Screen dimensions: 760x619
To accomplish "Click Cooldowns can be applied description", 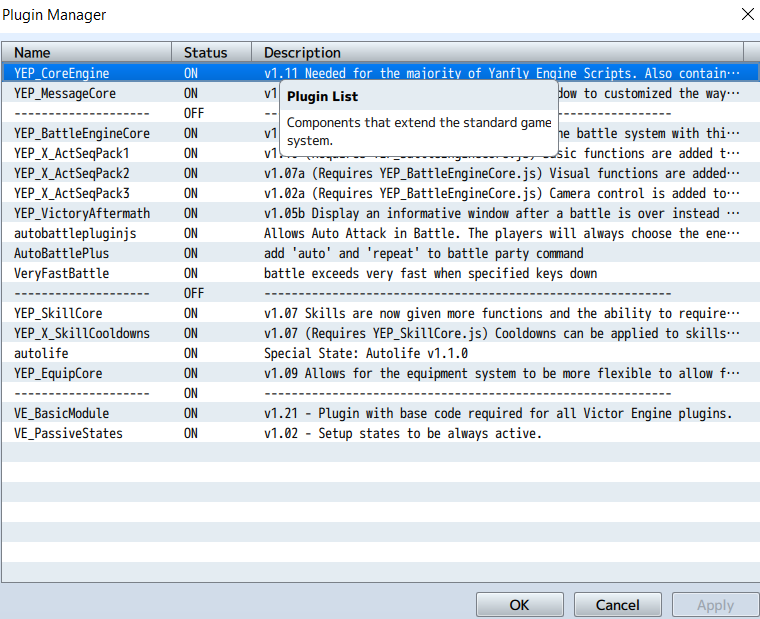I will (502, 333).
